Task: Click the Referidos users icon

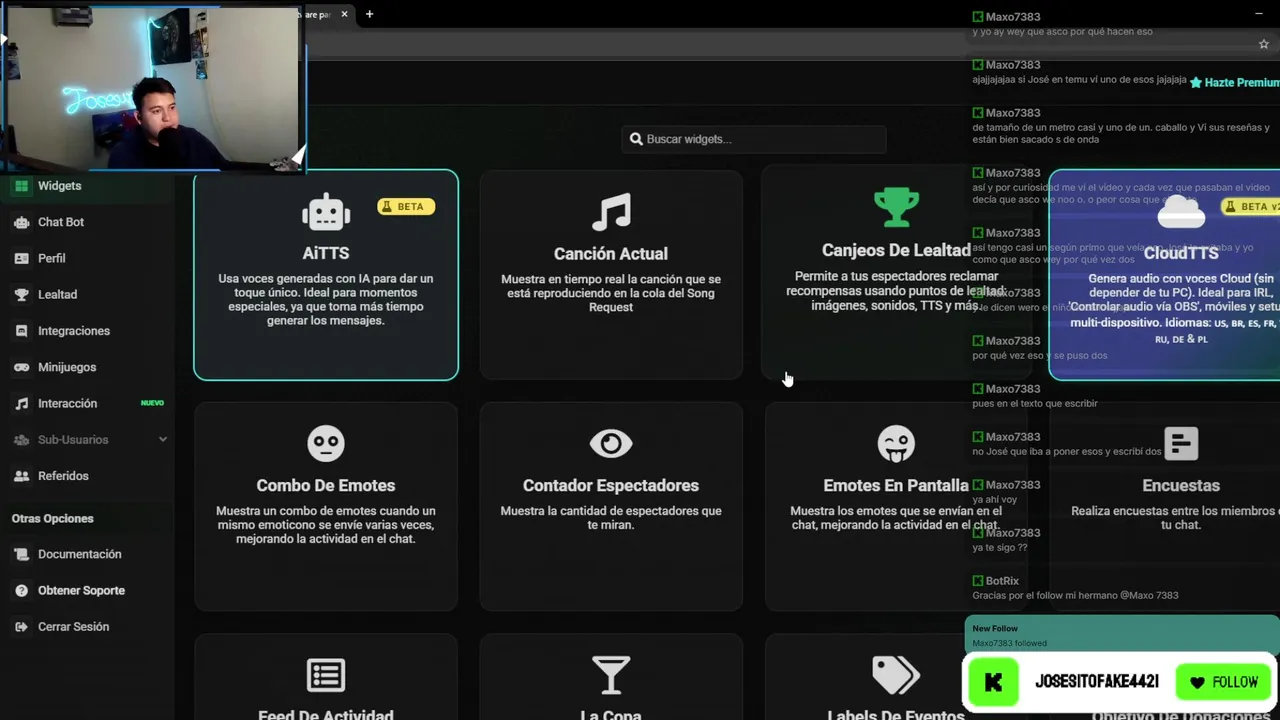Action: 21,476
